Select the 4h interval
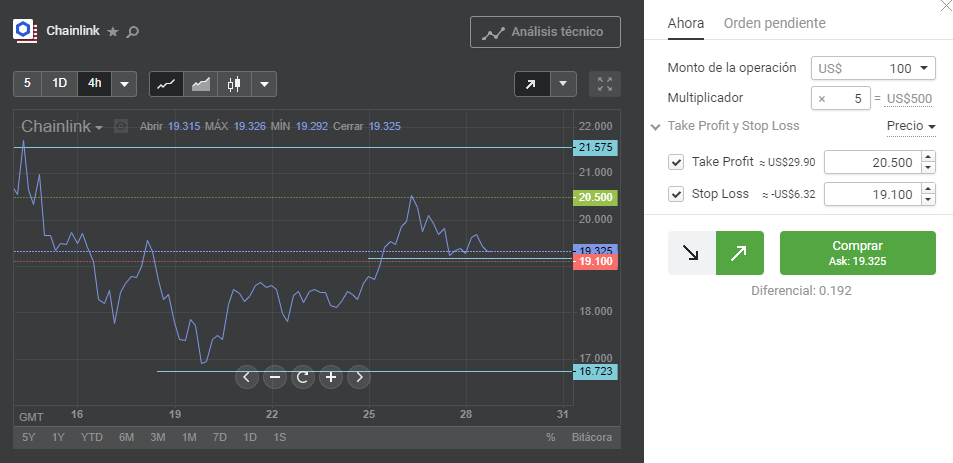The width and height of the screenshot is (953, 463). [x=95, y=84]
